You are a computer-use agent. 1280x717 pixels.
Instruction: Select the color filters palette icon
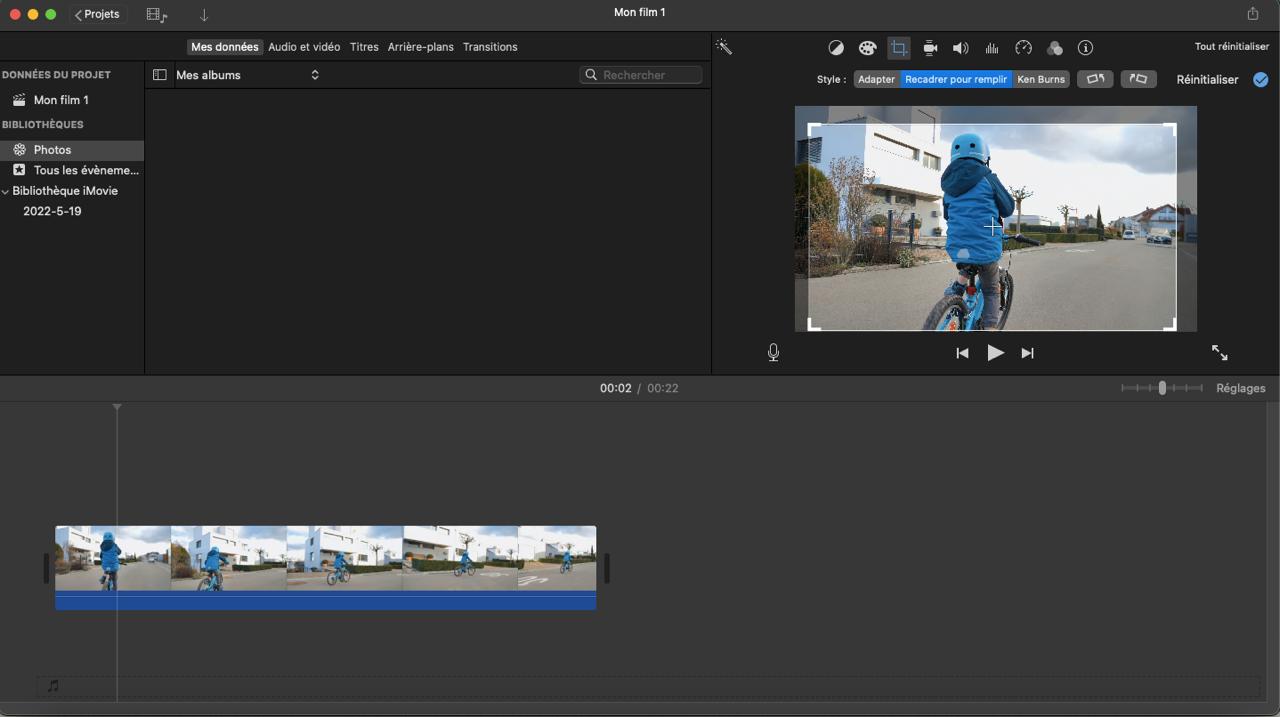point(867,47)
